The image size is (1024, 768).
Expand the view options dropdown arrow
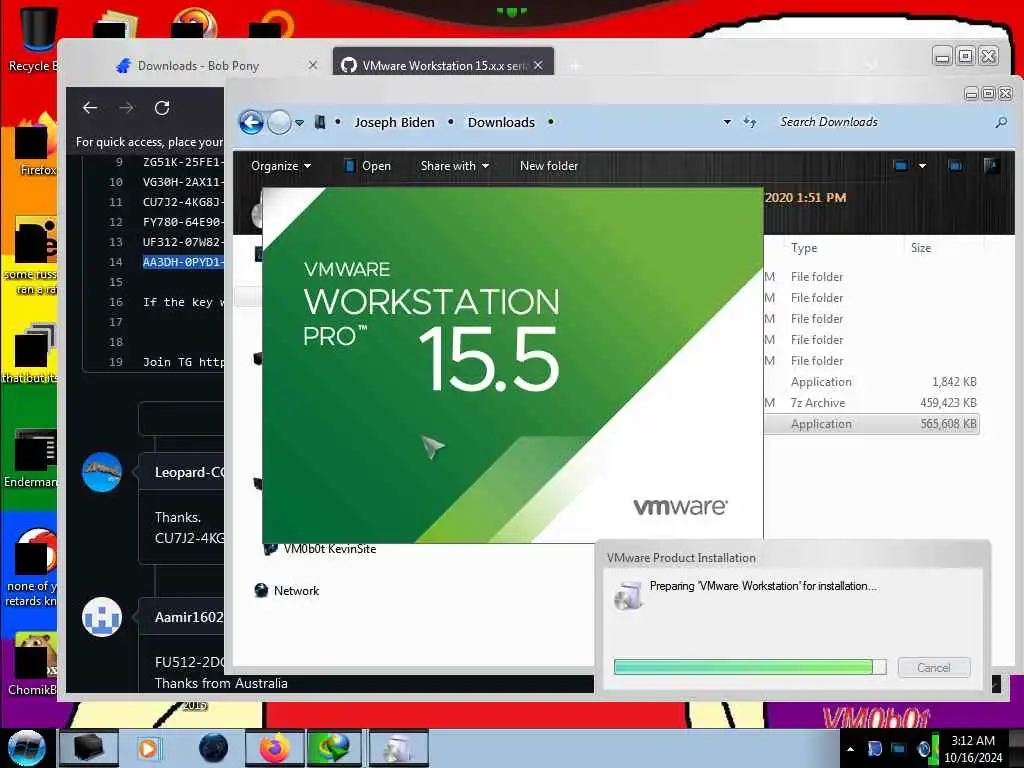[x=922, y=166]
